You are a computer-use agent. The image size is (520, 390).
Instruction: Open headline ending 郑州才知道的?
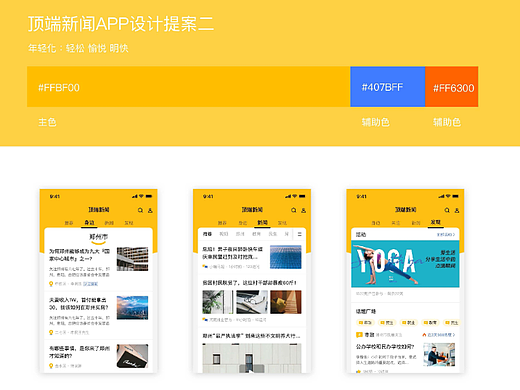[79, 352]
